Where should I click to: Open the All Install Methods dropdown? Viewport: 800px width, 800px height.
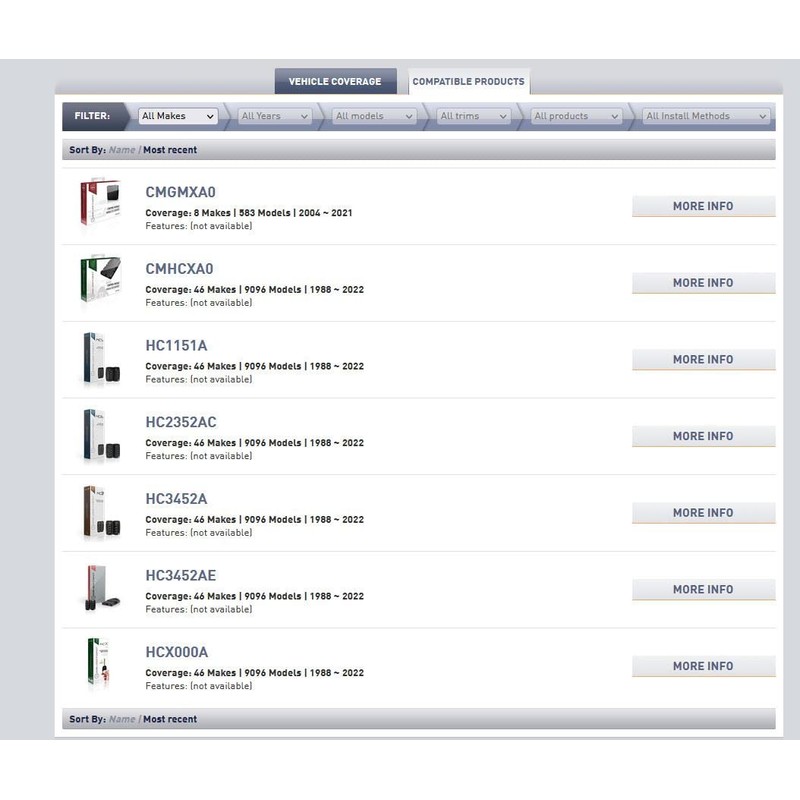706,116
